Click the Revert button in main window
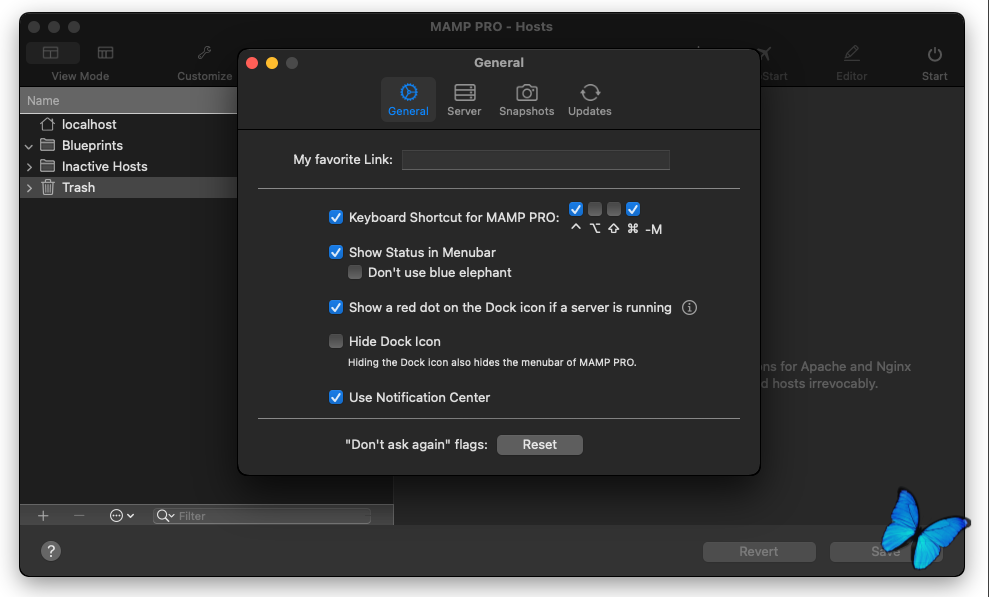Screen dimensions: 989x597 point(759,552)
